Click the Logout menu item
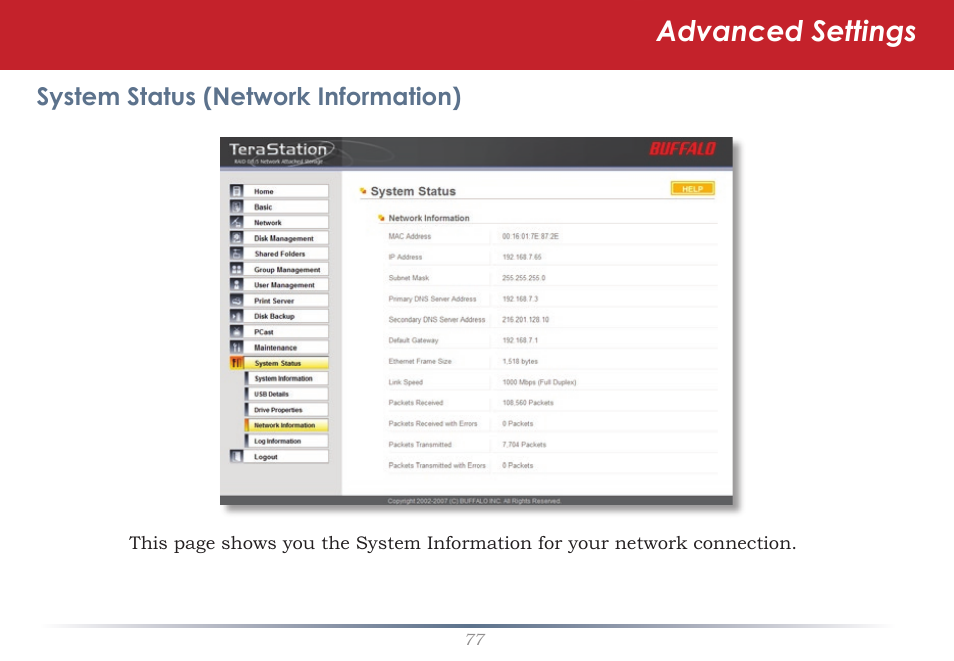This screenshot has width=954, height=661. click(287, 456)
